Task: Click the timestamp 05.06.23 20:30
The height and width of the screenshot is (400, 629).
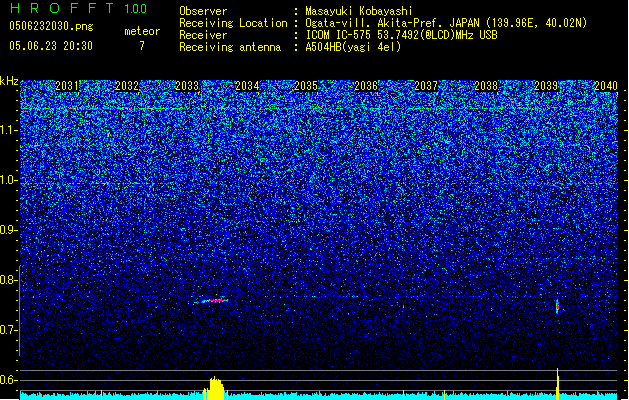Action: tap(51, 46)
